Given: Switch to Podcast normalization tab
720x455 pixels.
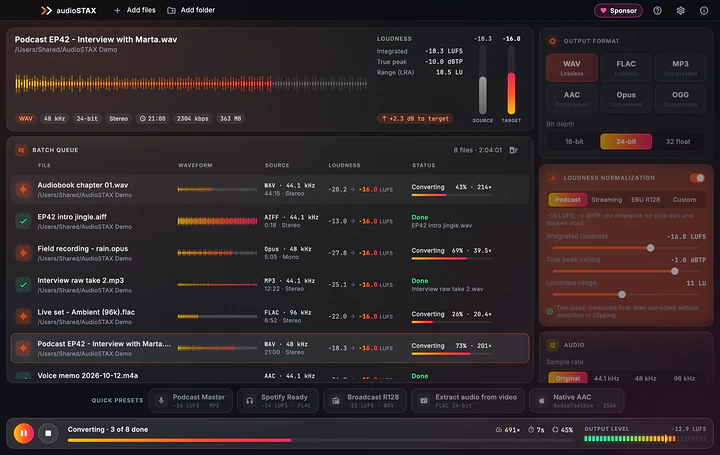Looking at the screenshot, I should [x=568, y=199].
